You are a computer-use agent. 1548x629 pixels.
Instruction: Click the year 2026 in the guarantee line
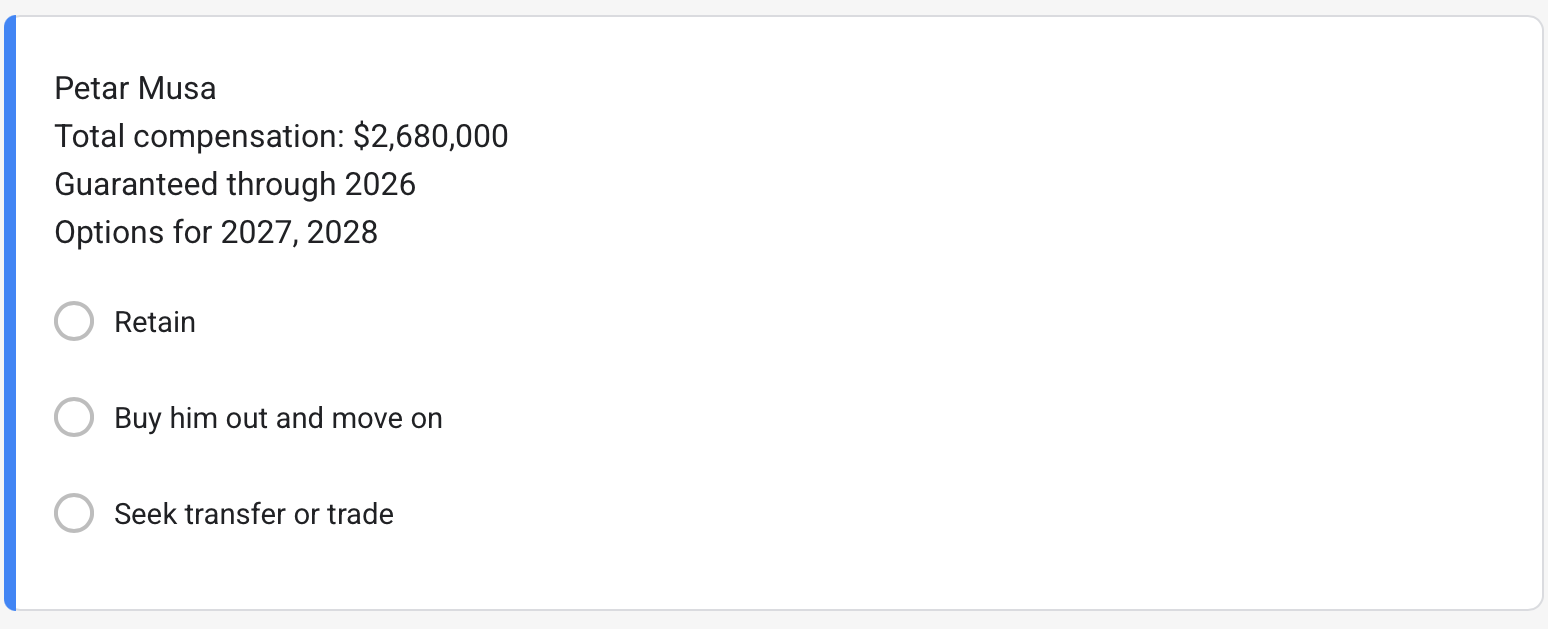coord(380,184)
